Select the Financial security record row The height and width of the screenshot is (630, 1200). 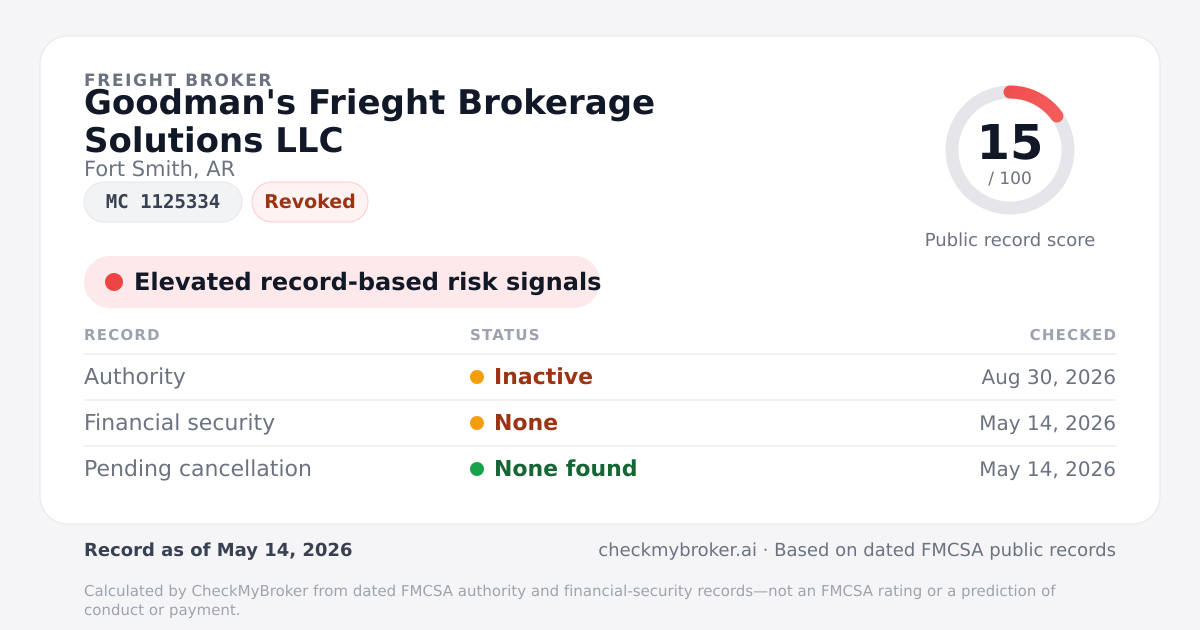pyautogui.click(x=600, y=423)
